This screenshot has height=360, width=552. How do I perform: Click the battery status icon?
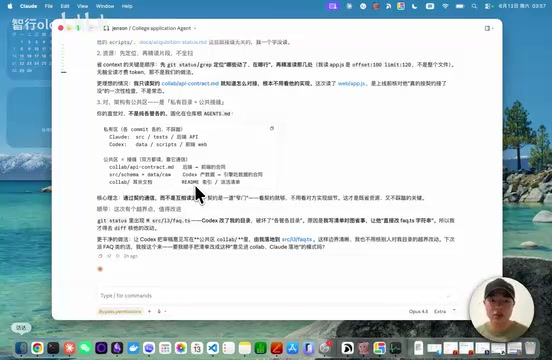pos(460,6)
